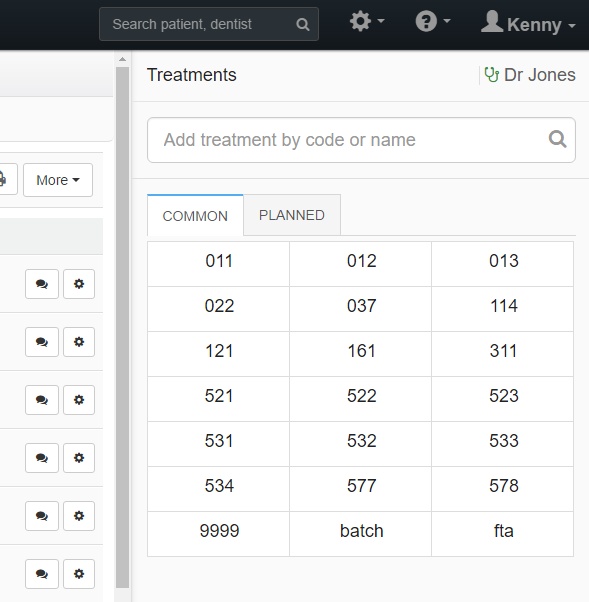Select the batch treatment cell

click(361, 534)
